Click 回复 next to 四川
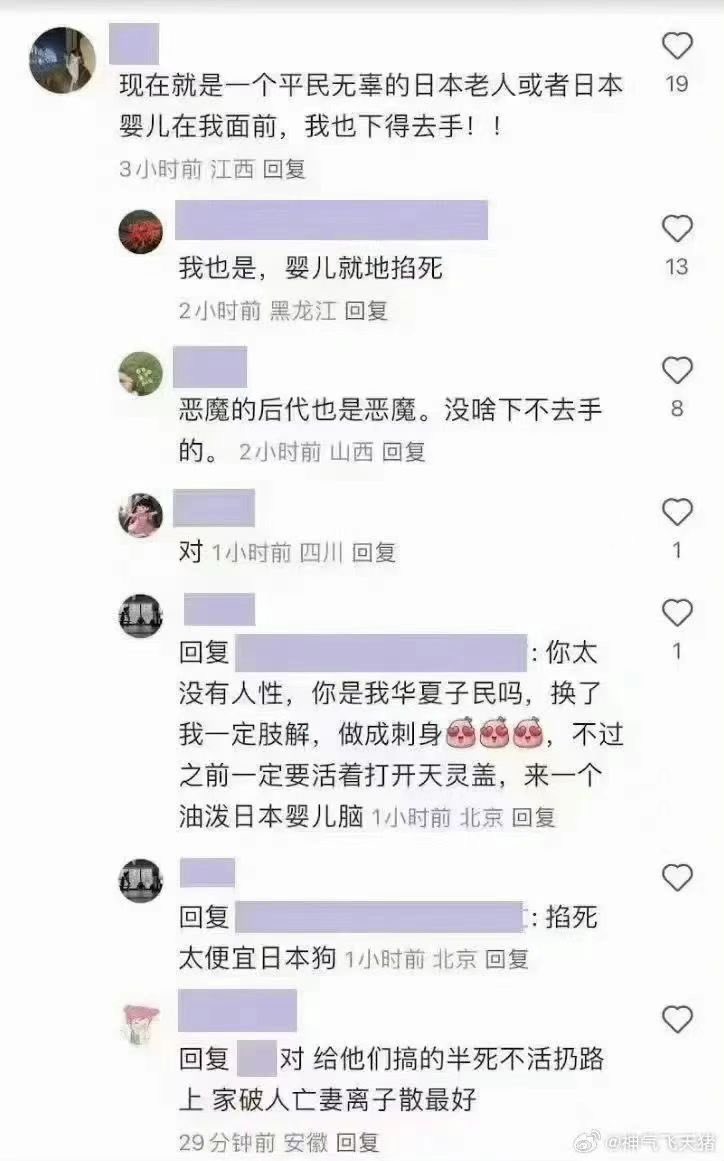Screen dimensions: 724x1161 [374, 552]
